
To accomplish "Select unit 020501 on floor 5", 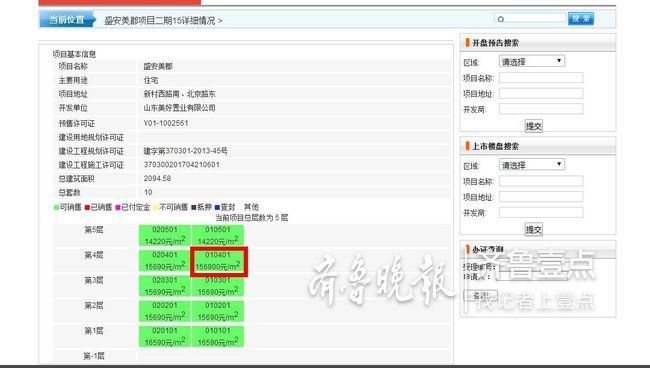I will pos(165,235).
